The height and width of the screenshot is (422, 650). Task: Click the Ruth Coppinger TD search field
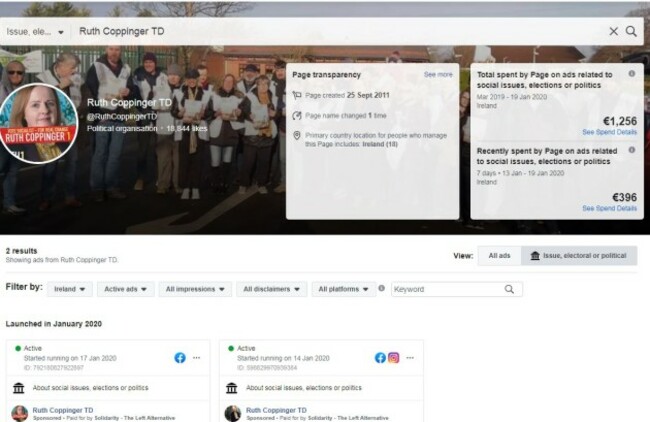(338, 31)
